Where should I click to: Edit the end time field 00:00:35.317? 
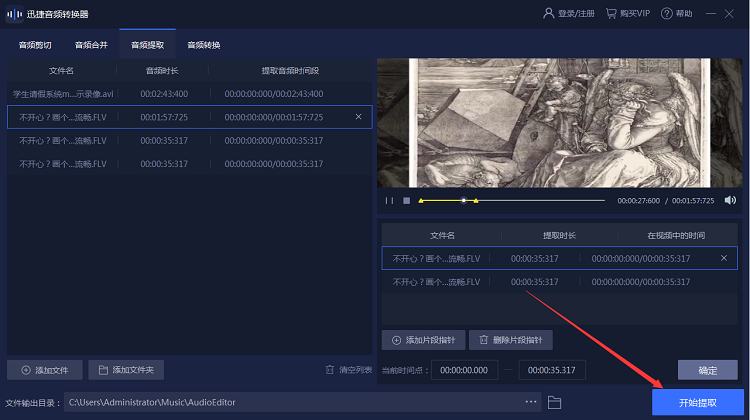tap(551, 370)
